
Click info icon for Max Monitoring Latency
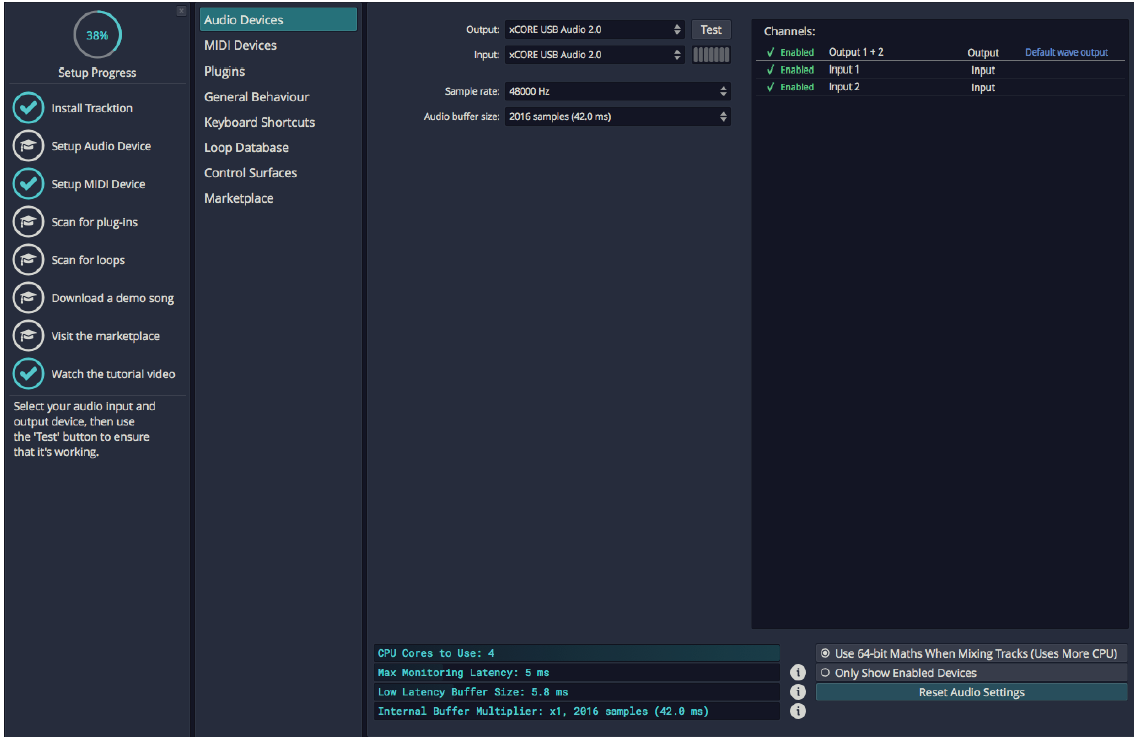[x=798, y=672]
